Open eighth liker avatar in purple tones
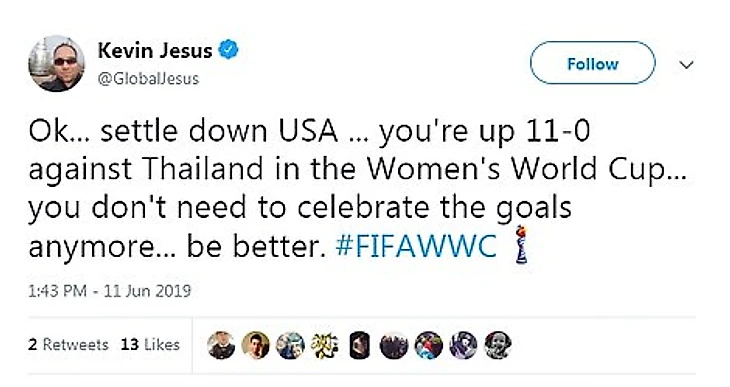 click(463, 345)
